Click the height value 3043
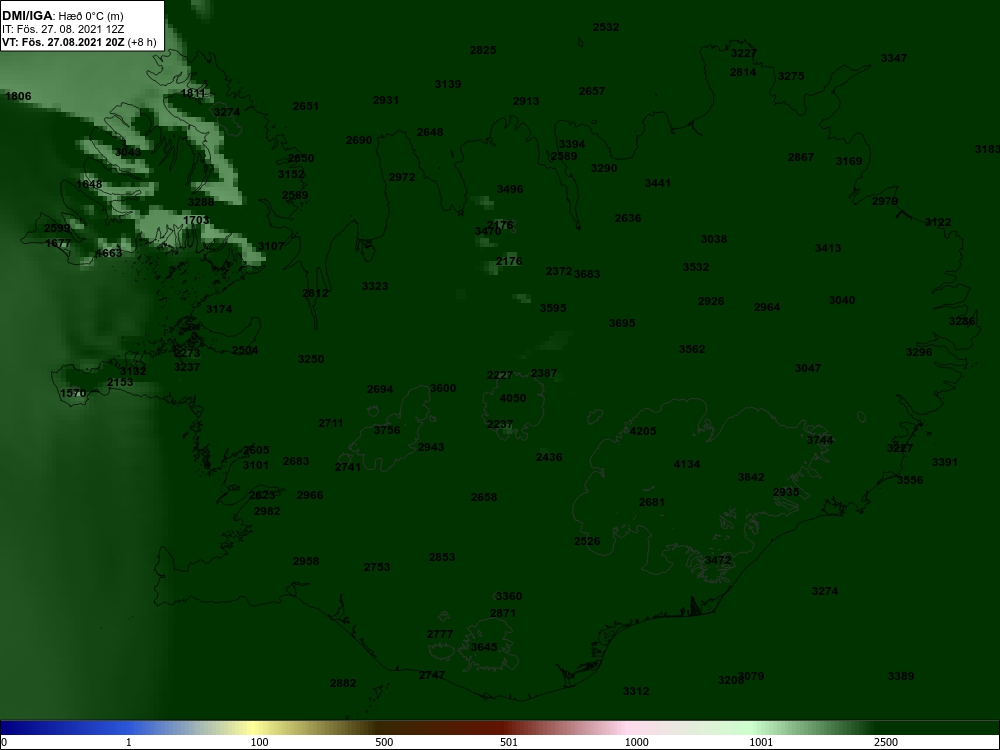Image resolution: width=1000 pixels, height=750 pixels. coord(128,152)
